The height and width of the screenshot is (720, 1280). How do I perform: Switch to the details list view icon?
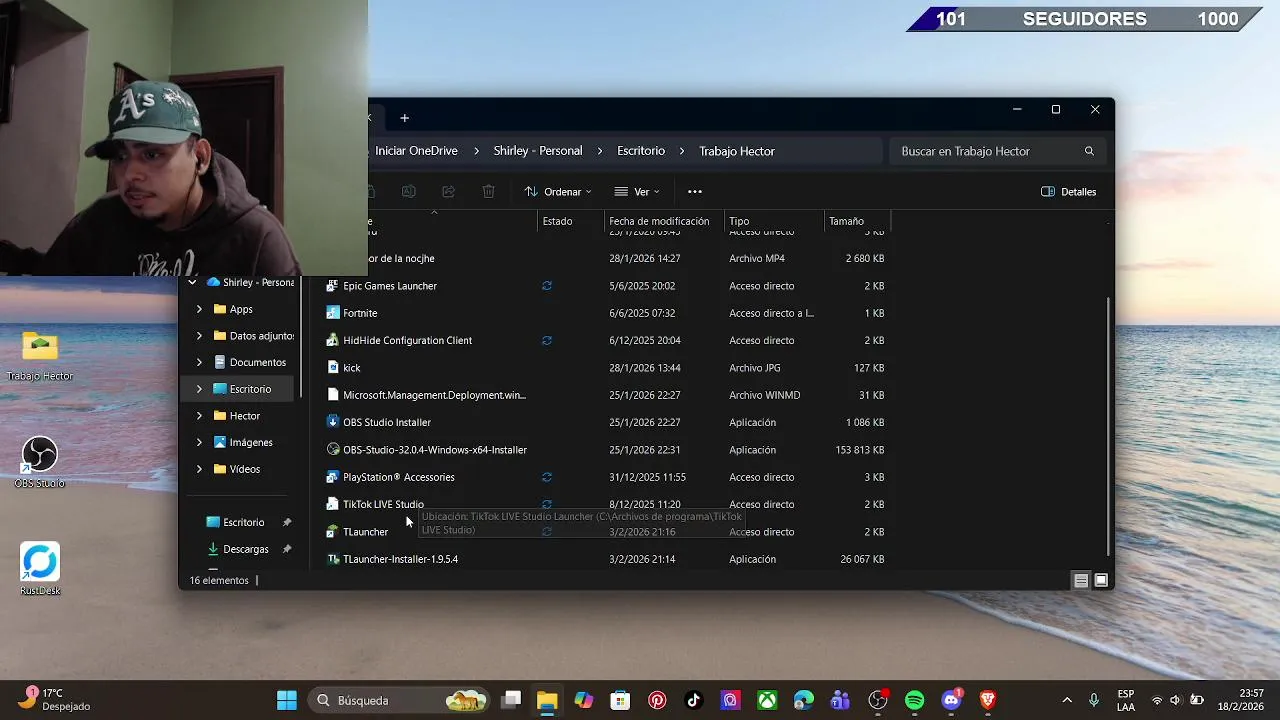tap(1081, 580)
